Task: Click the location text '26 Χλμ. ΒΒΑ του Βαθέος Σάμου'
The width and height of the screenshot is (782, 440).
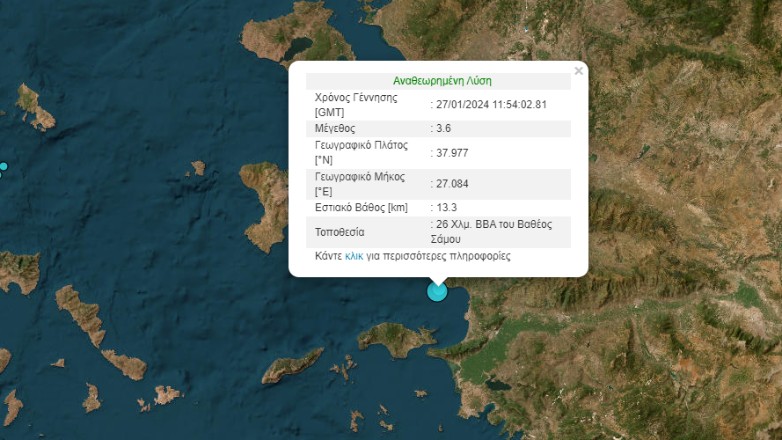Action: point(494,232)
